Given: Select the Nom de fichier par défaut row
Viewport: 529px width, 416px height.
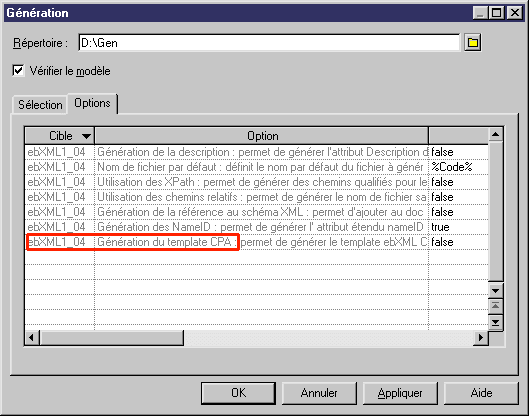Looking at the screenshot, I should click(x=257, y=167).
